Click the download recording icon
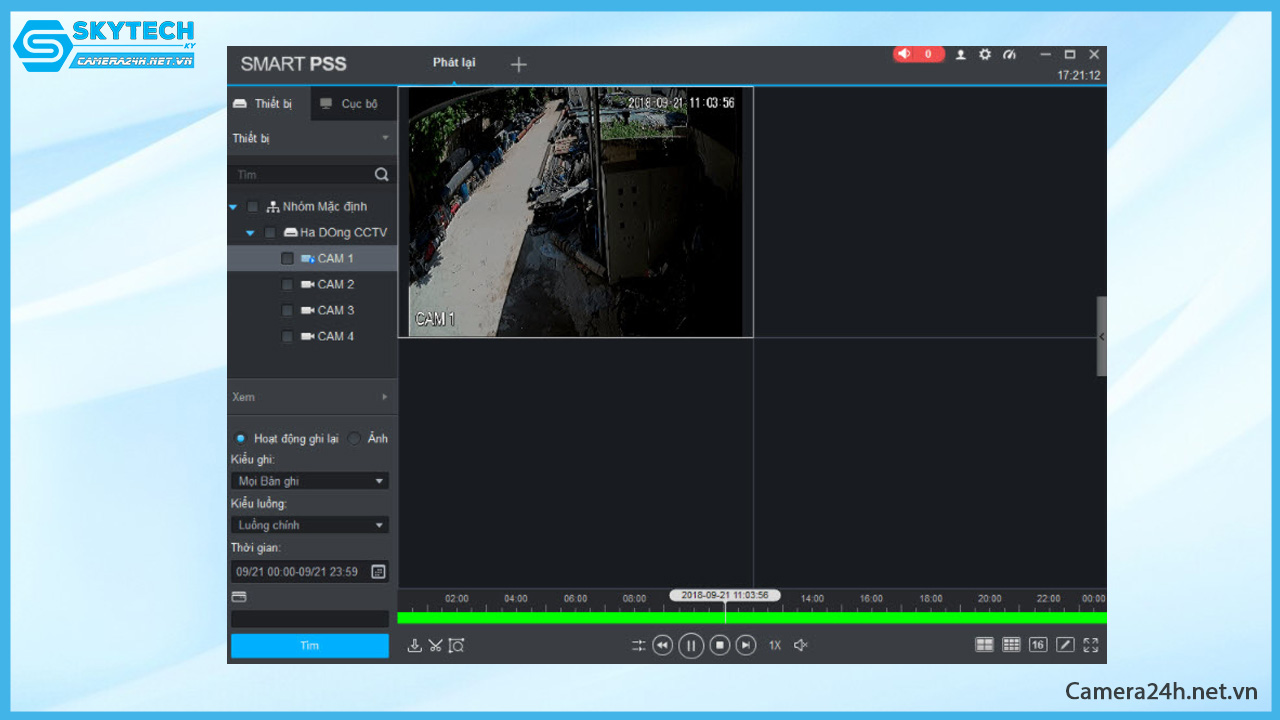 coord(414,646)
